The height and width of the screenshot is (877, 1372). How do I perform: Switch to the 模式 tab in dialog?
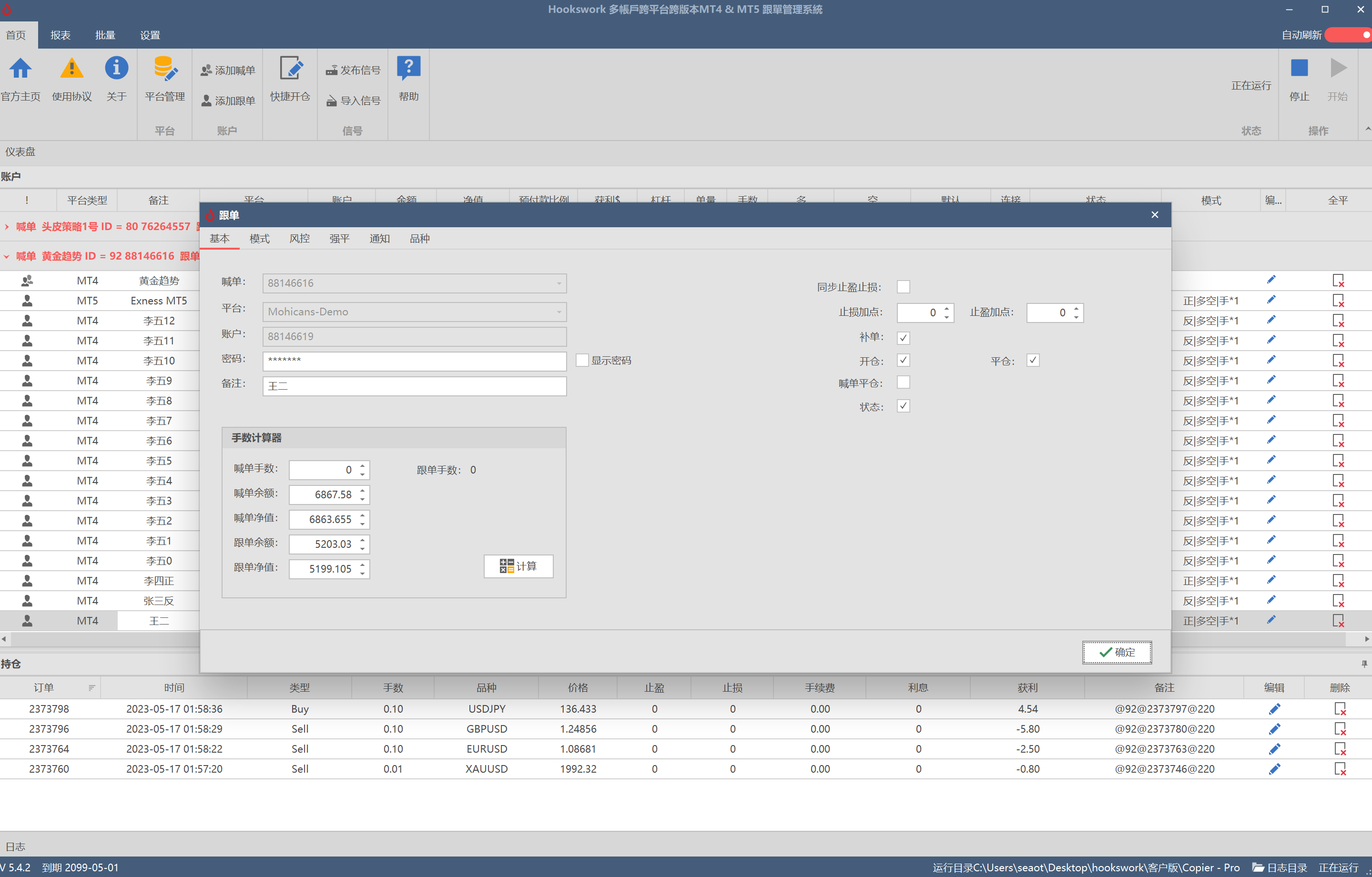tap(259, 239)
